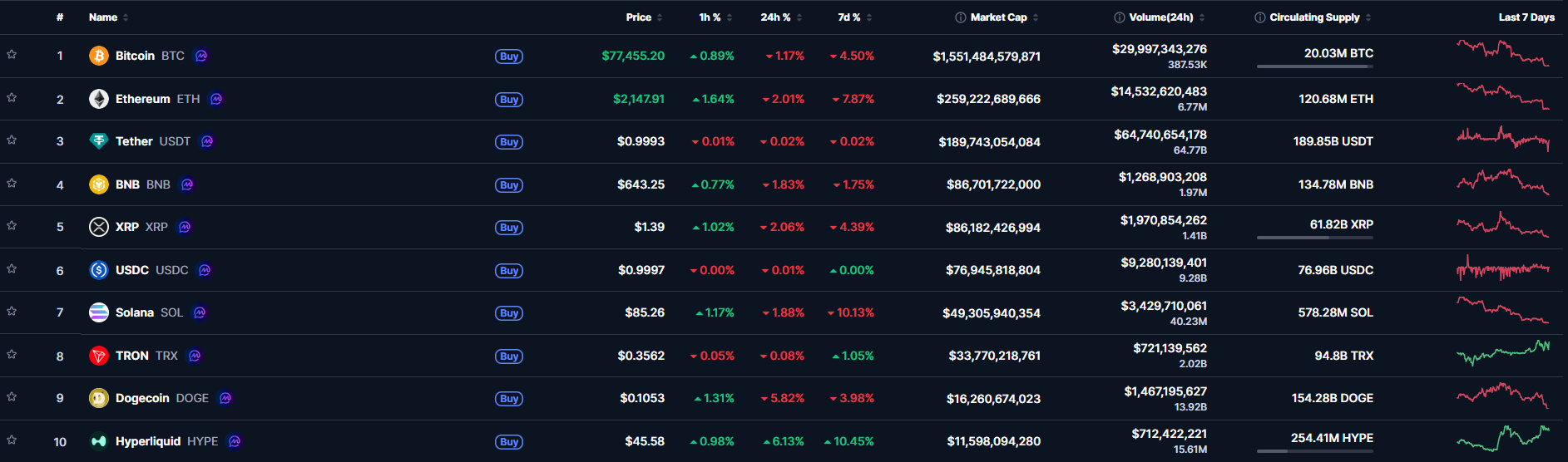
Task: Sort by the Volume(24h) column
Action: [x=1167, y=17]
